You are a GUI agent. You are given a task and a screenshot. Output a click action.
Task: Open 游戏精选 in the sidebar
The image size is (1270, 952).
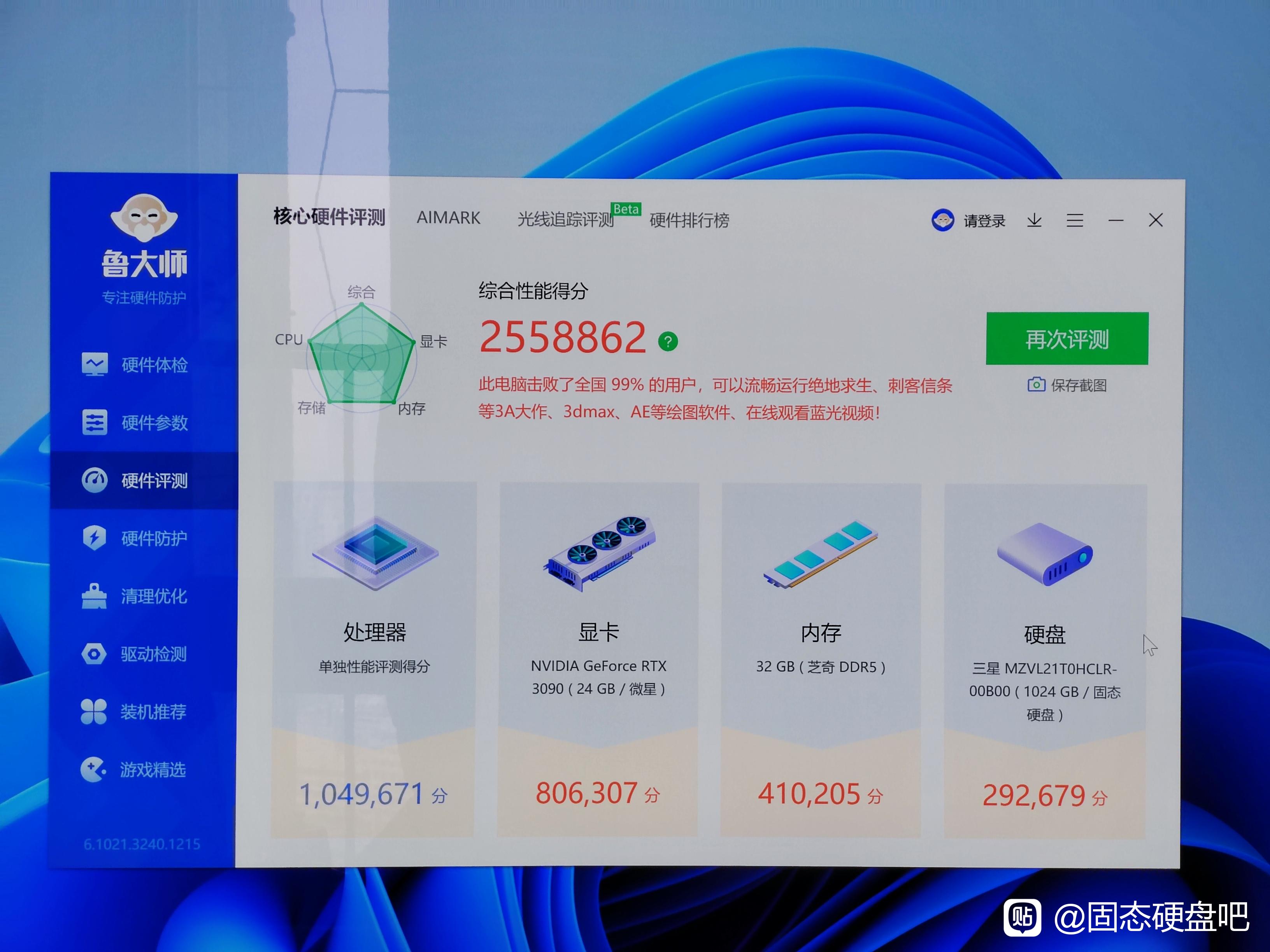[x=144, y=769]
